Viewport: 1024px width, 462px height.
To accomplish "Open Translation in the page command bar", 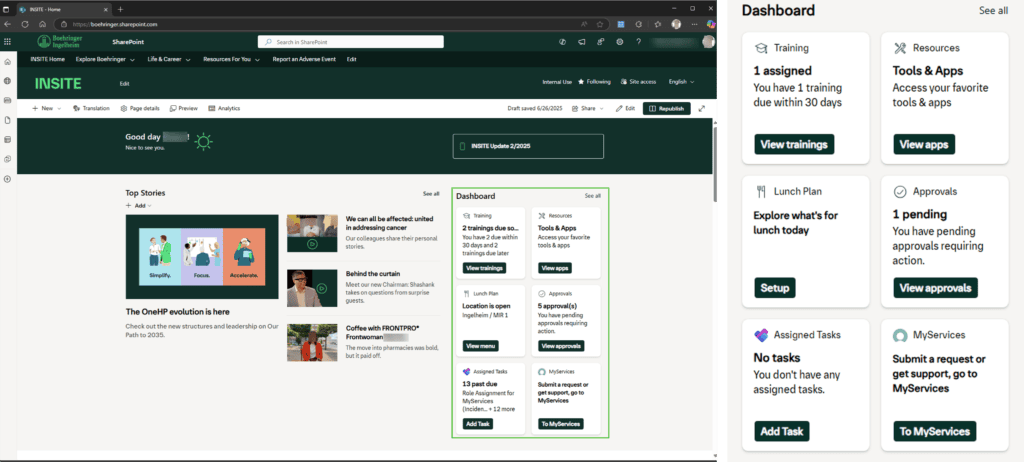I will click(x=91, y=108).
